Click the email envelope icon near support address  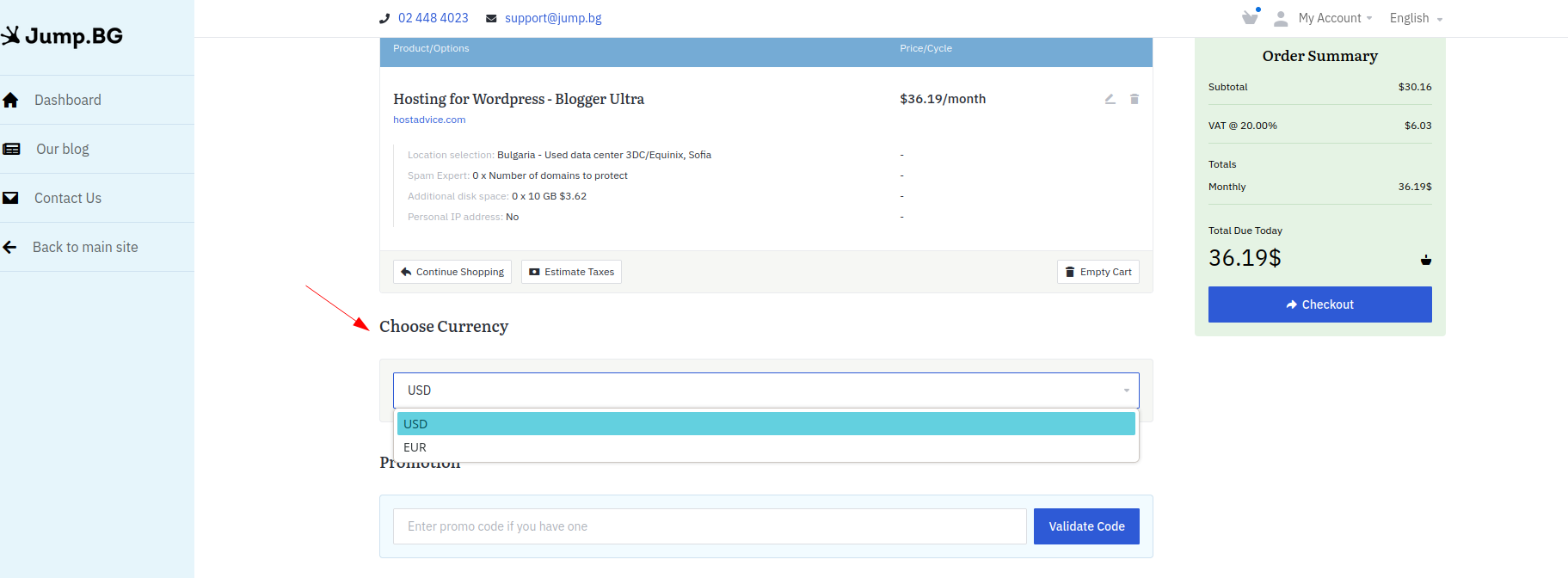pyautogui.click(x=491, y=18)
